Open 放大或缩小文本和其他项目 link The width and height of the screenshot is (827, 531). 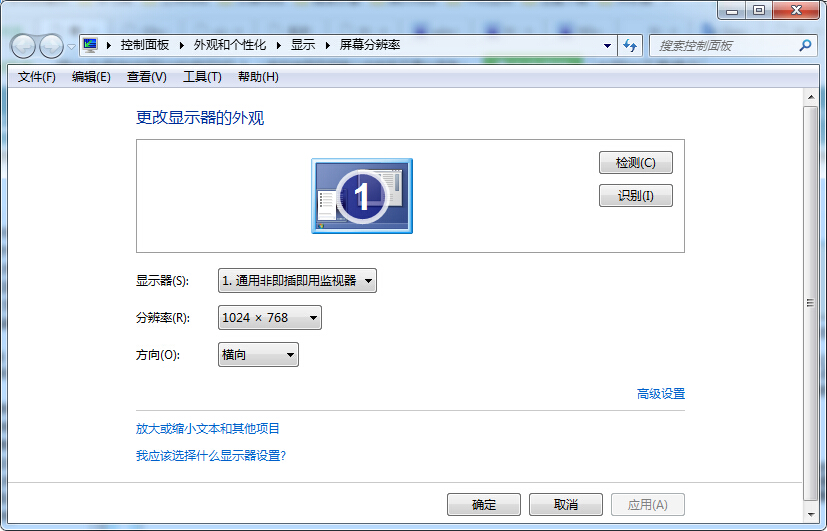[x=207, y=429]
